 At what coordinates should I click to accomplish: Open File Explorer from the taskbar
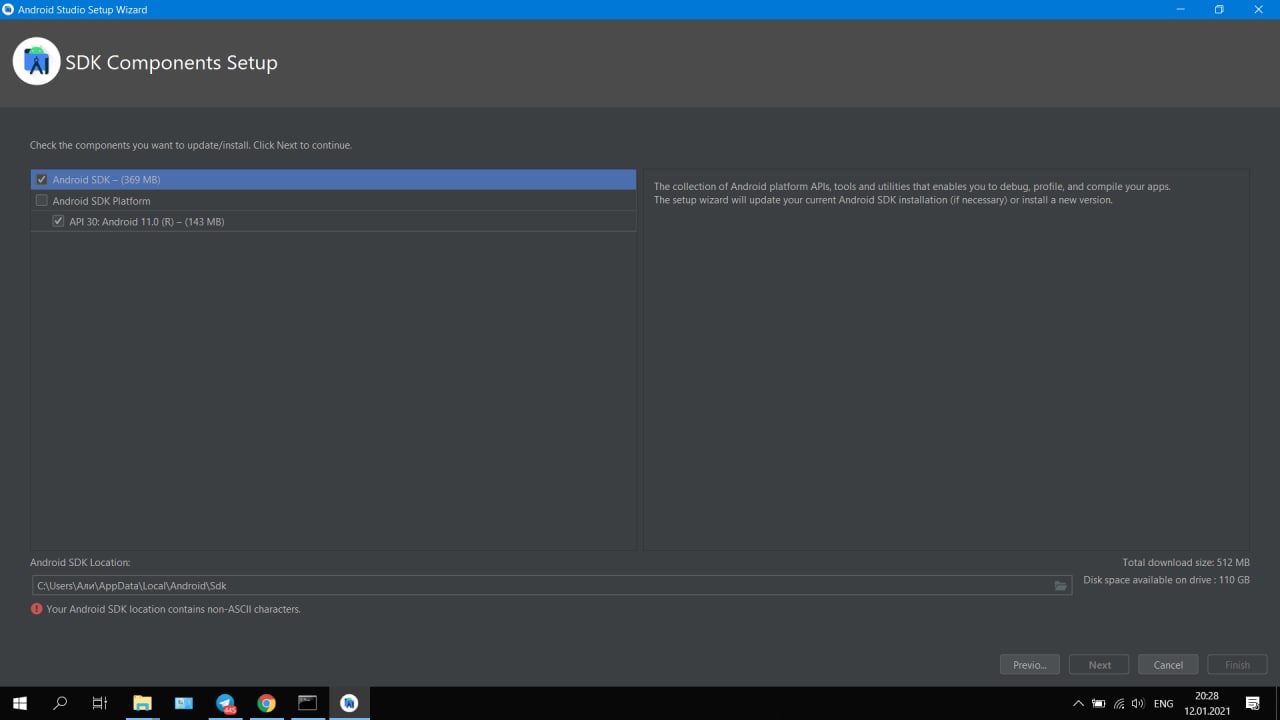click(x=142, y=703)
